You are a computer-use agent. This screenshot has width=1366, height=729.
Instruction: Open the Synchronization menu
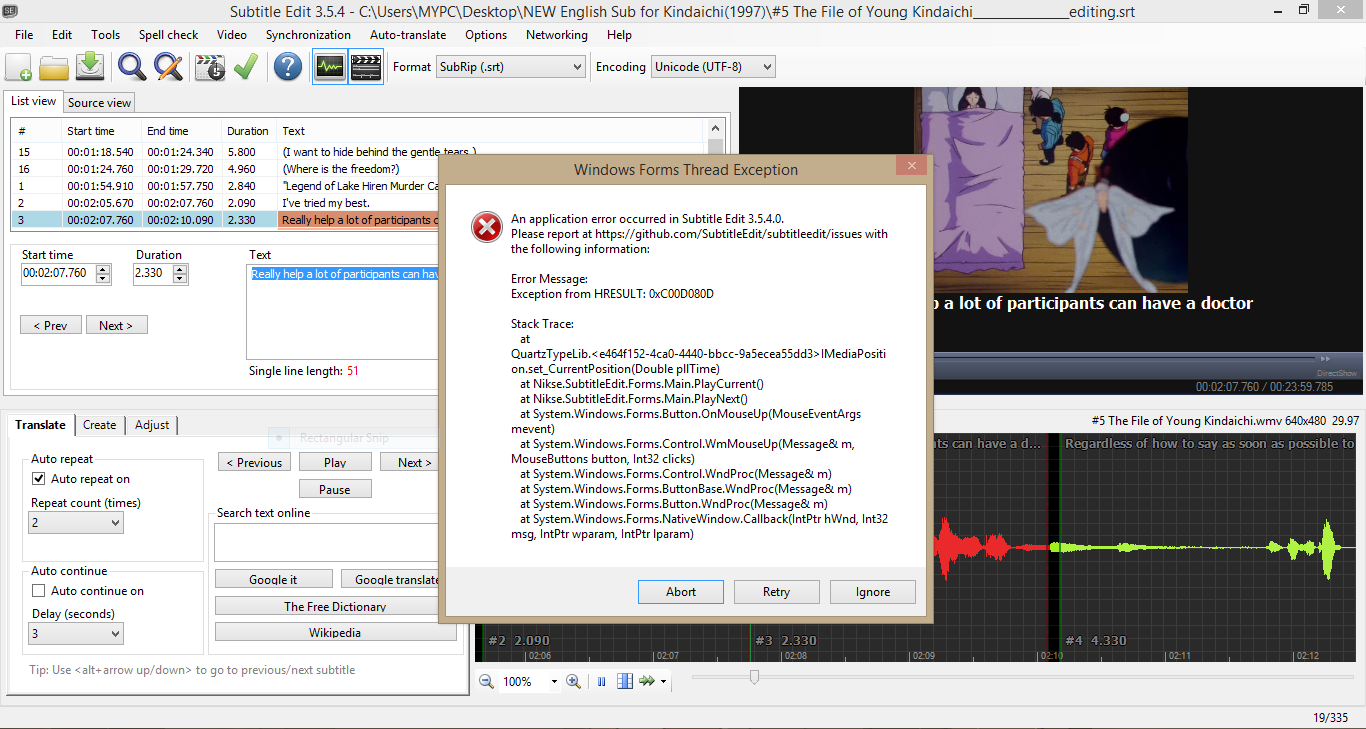click(308, 33)
